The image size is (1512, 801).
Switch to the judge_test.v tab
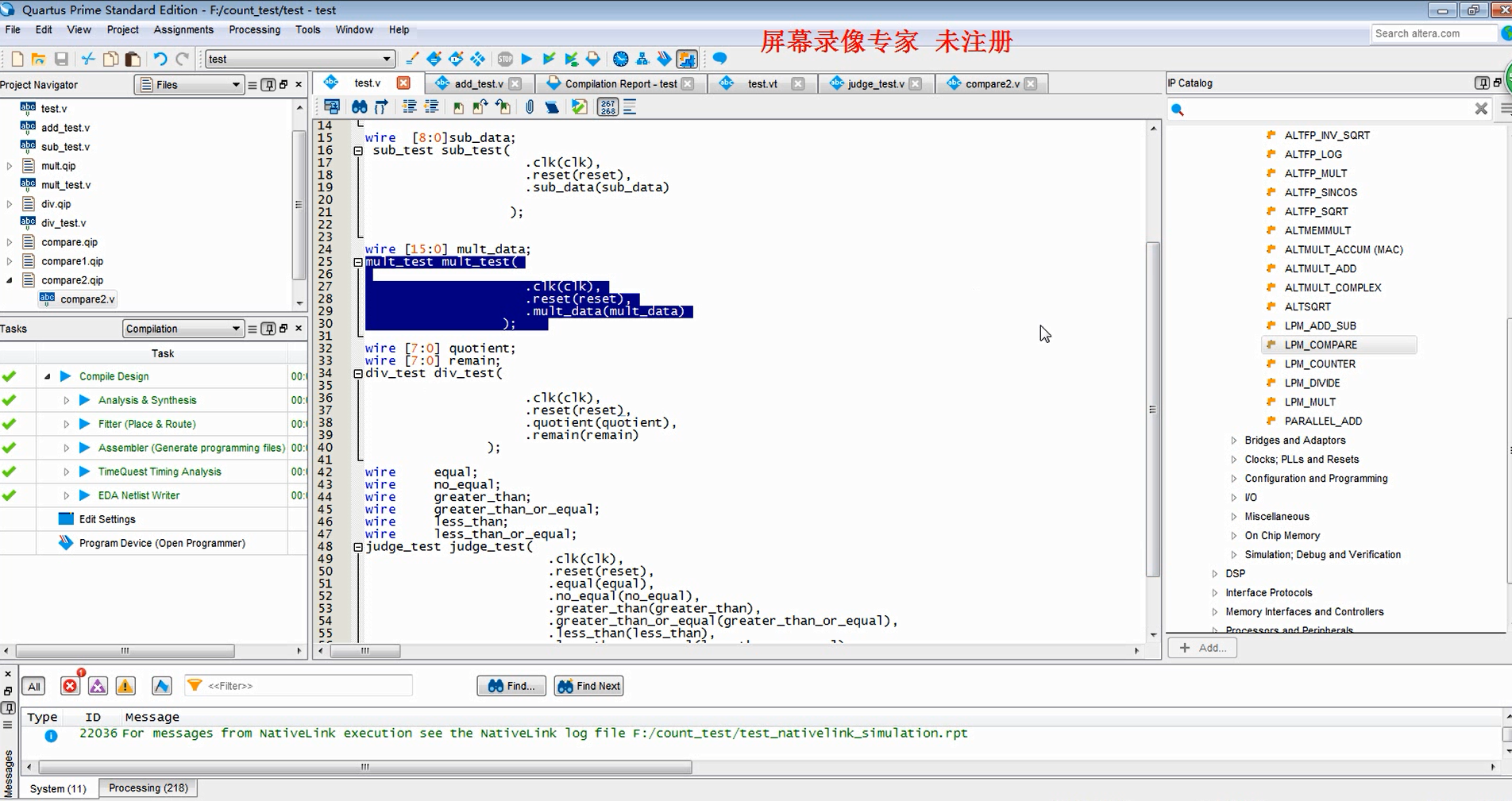click(x=876, y=83)
